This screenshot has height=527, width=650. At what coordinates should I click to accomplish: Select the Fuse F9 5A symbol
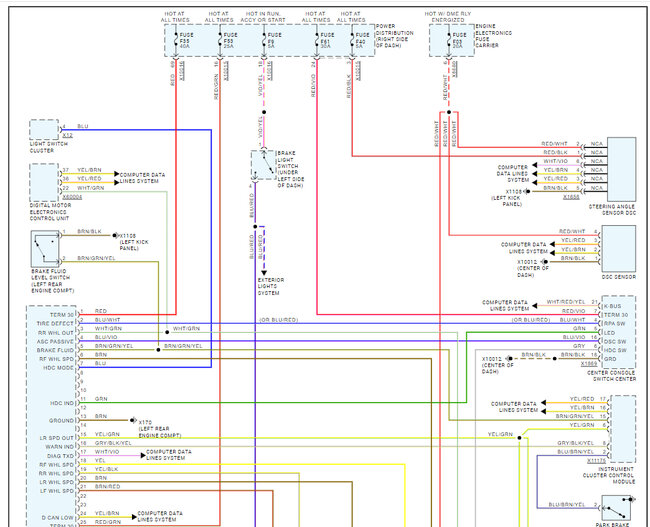[264, 41]
